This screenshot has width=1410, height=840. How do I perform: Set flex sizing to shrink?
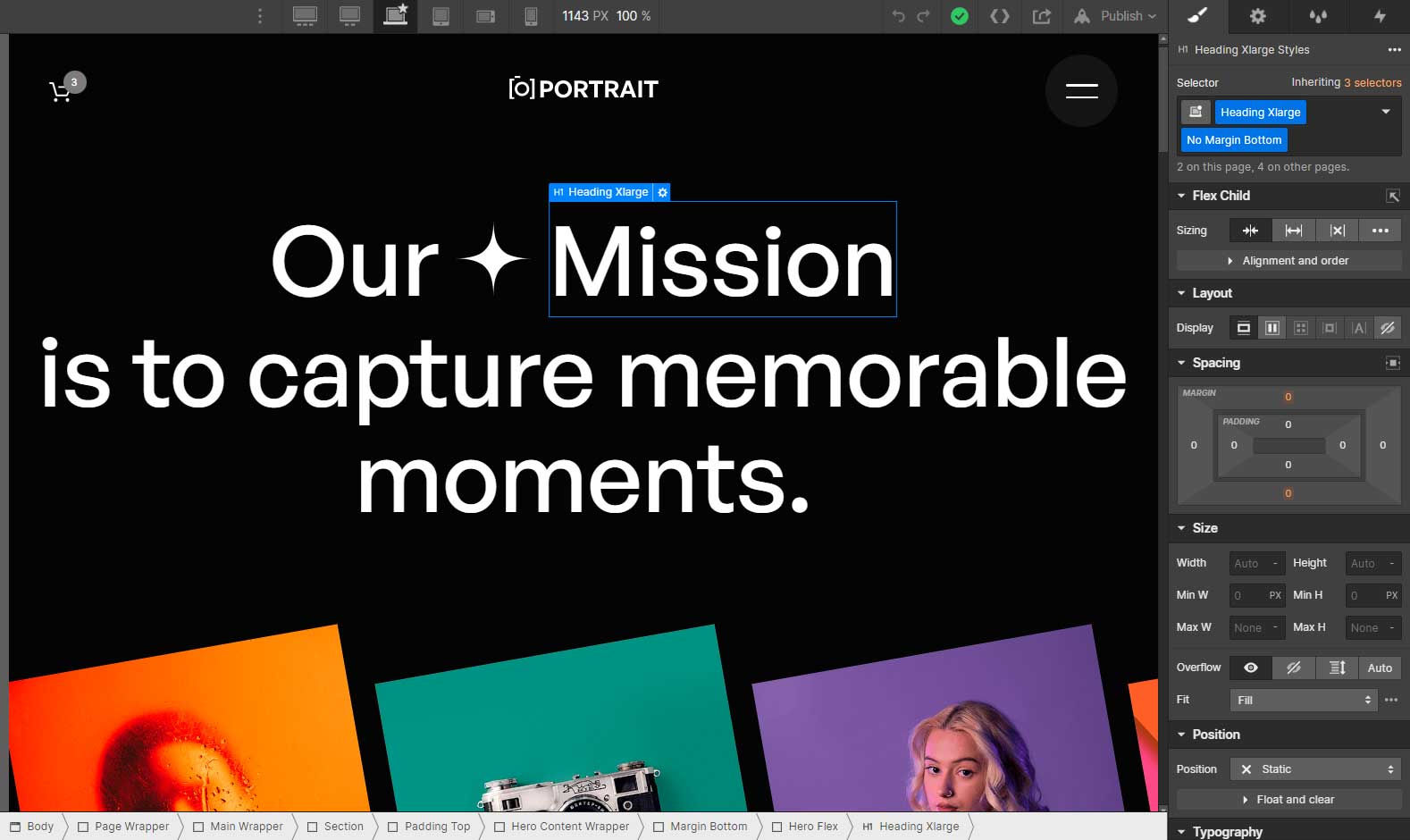(x=1250, y=231)
